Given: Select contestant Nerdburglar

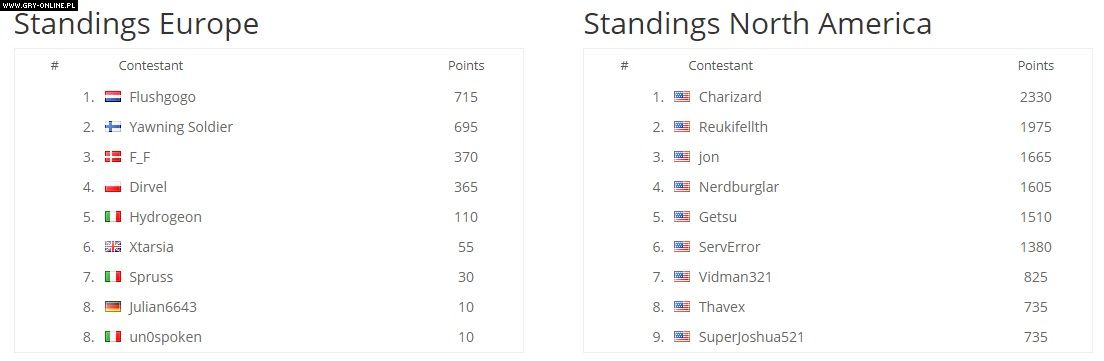Looking at the screenshot, I should click(739, 187).
